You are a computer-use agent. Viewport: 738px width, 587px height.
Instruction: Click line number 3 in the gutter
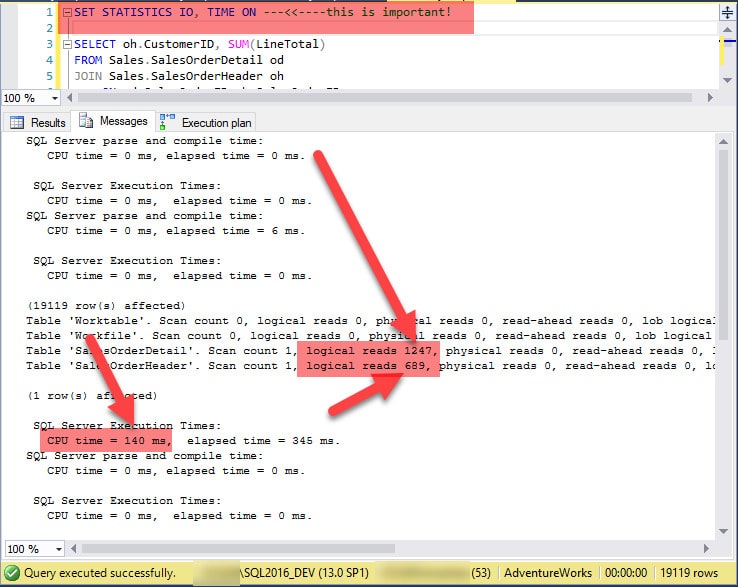pos(49,44)
